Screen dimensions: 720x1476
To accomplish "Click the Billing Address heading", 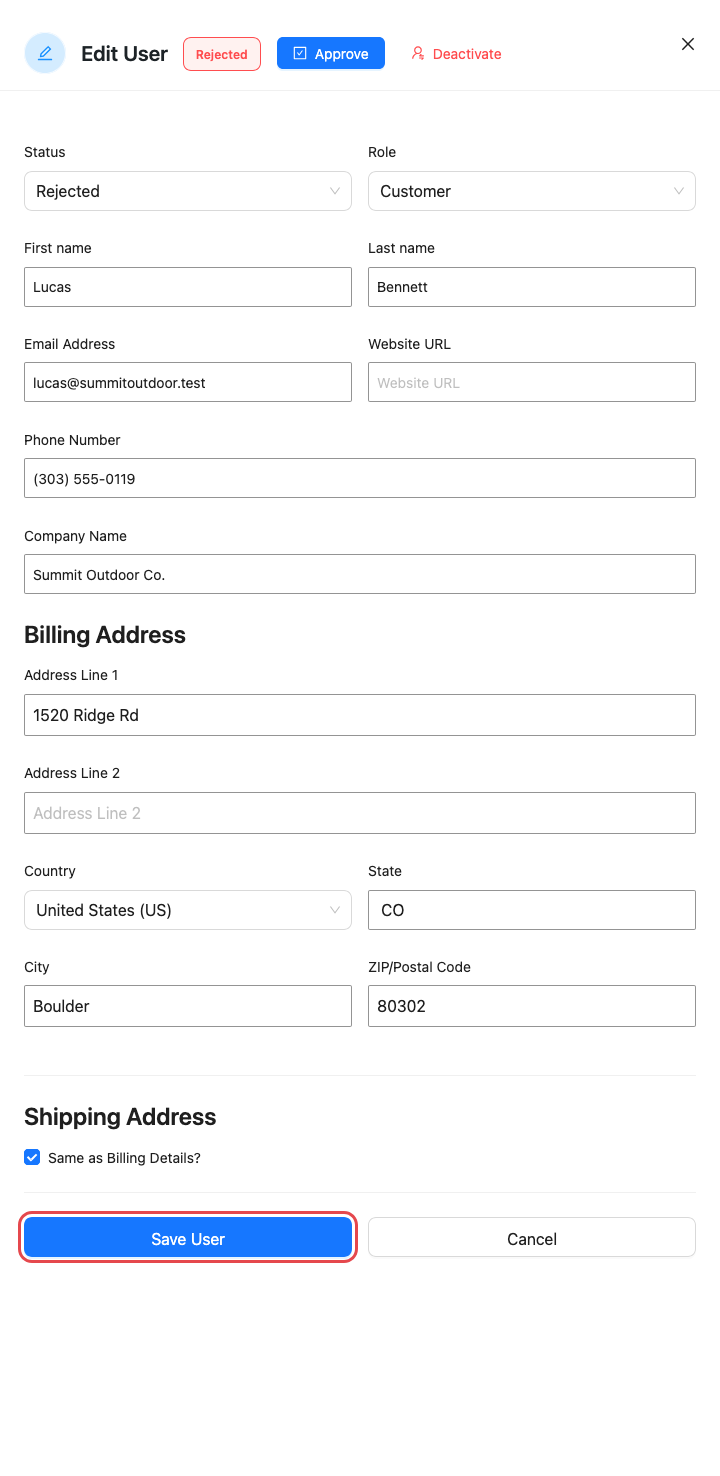I will coord(105,635).
